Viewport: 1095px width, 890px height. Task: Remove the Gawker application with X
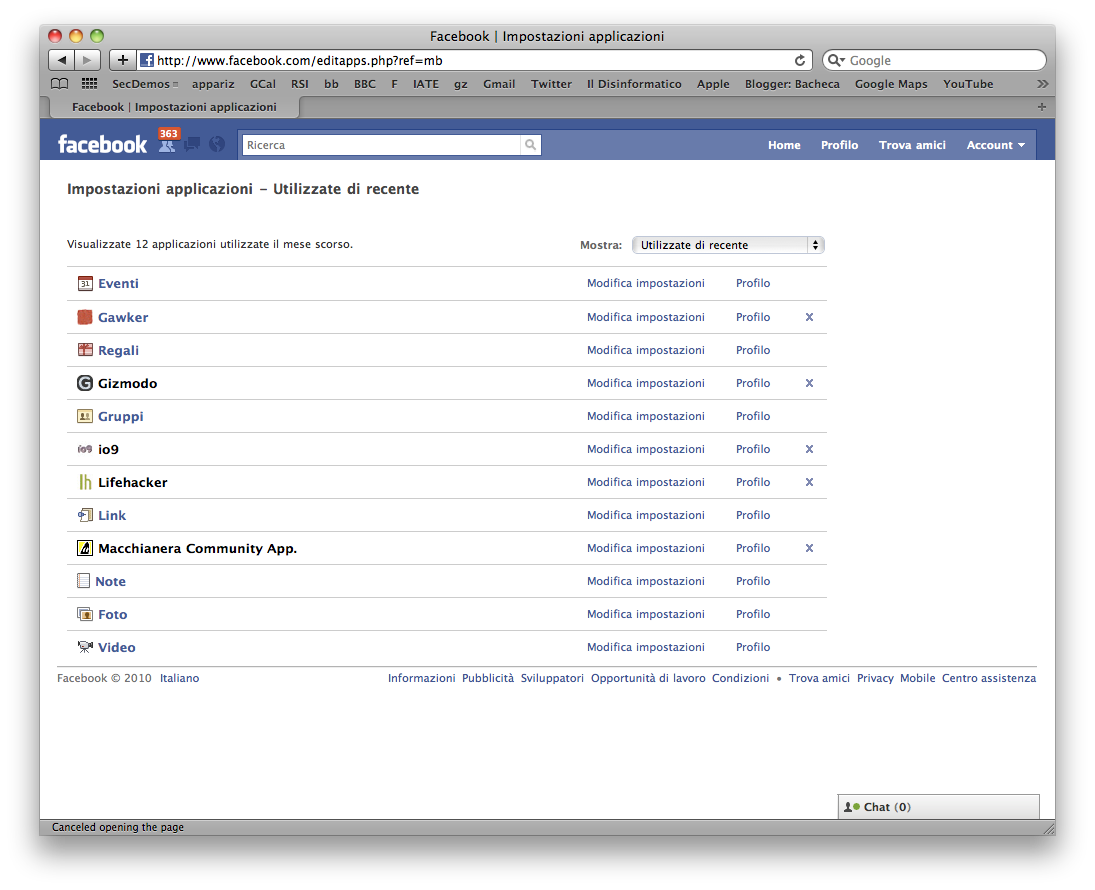click(x=809, y=317)
